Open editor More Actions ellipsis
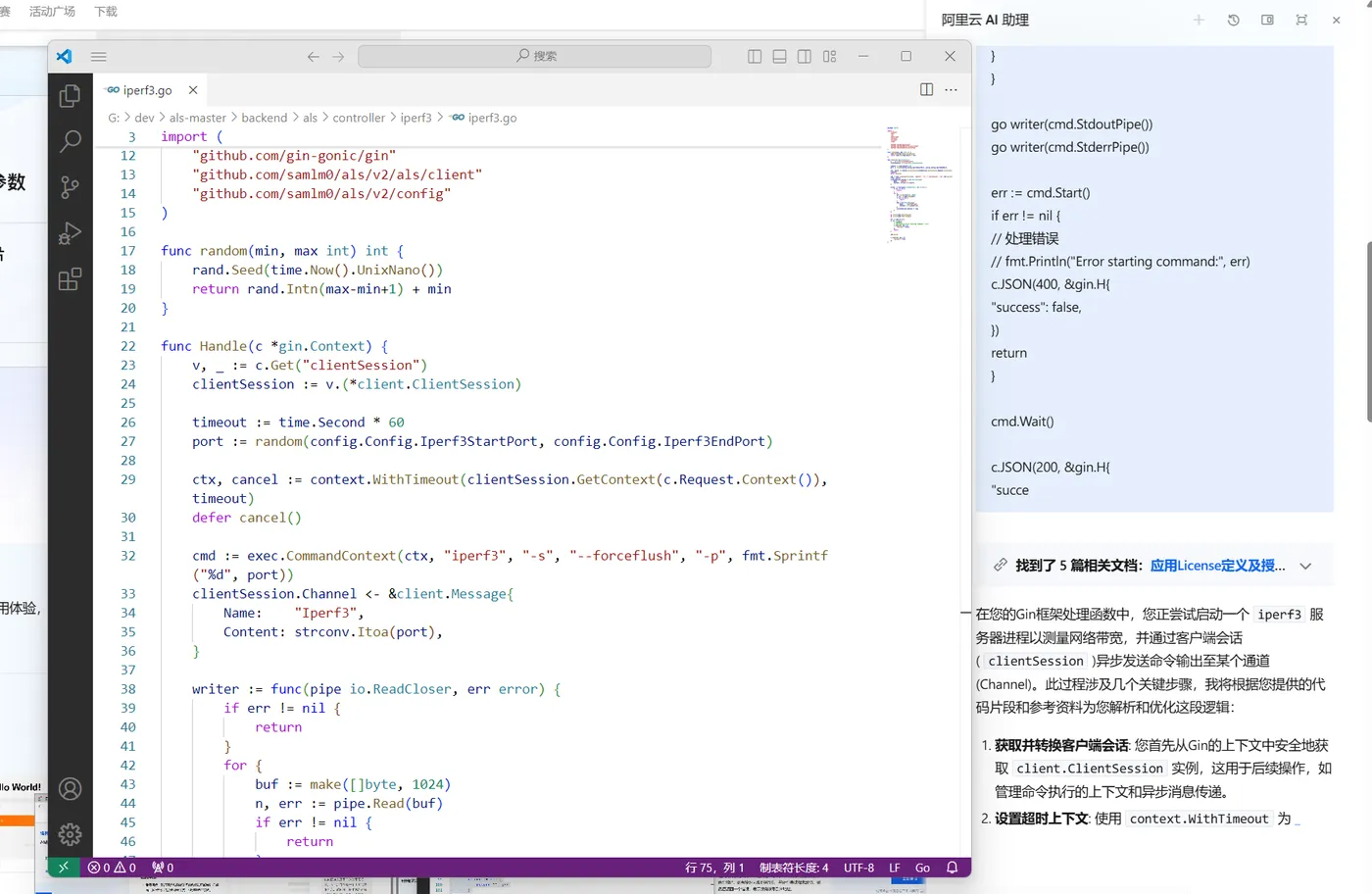The image size is (1372, 894). pyautogui.click(x=951, y=89)
